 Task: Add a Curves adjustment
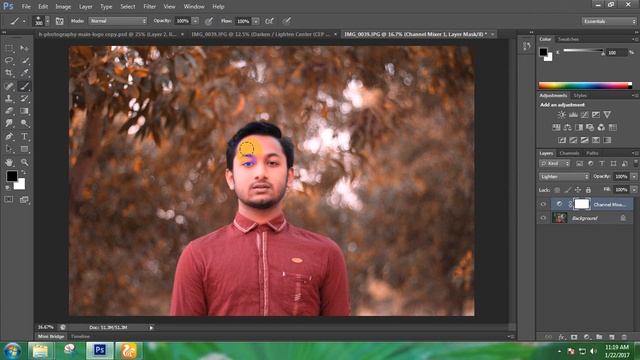click(584, 115)
